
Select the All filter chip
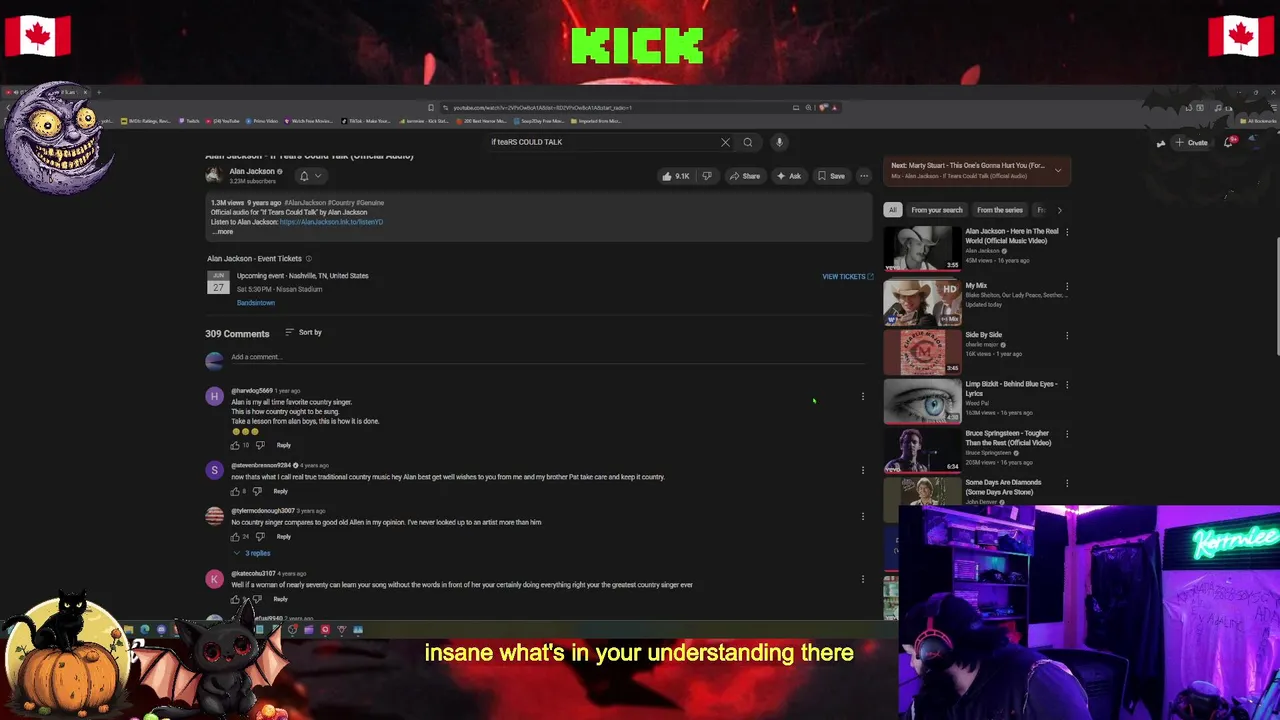pyautogui.click(x=892, y=210)
